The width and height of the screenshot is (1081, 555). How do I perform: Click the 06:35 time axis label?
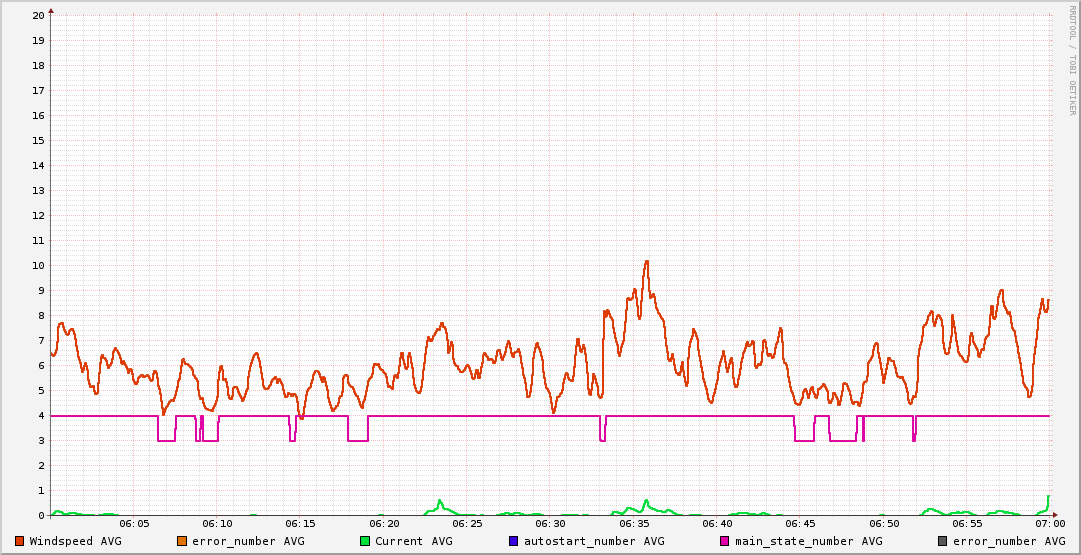point(634,523)
